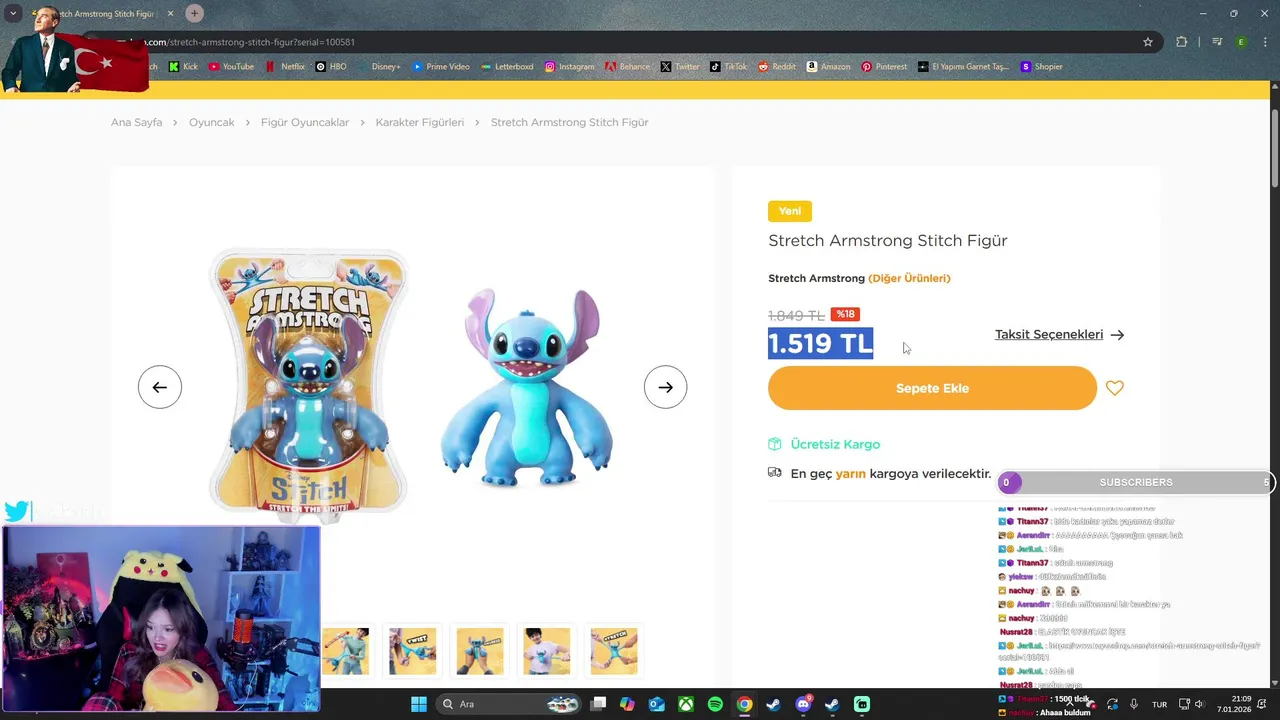Select the last product thumbnail
The width and height of the screenshot is (1280, 720).
[x=614, y=651]
